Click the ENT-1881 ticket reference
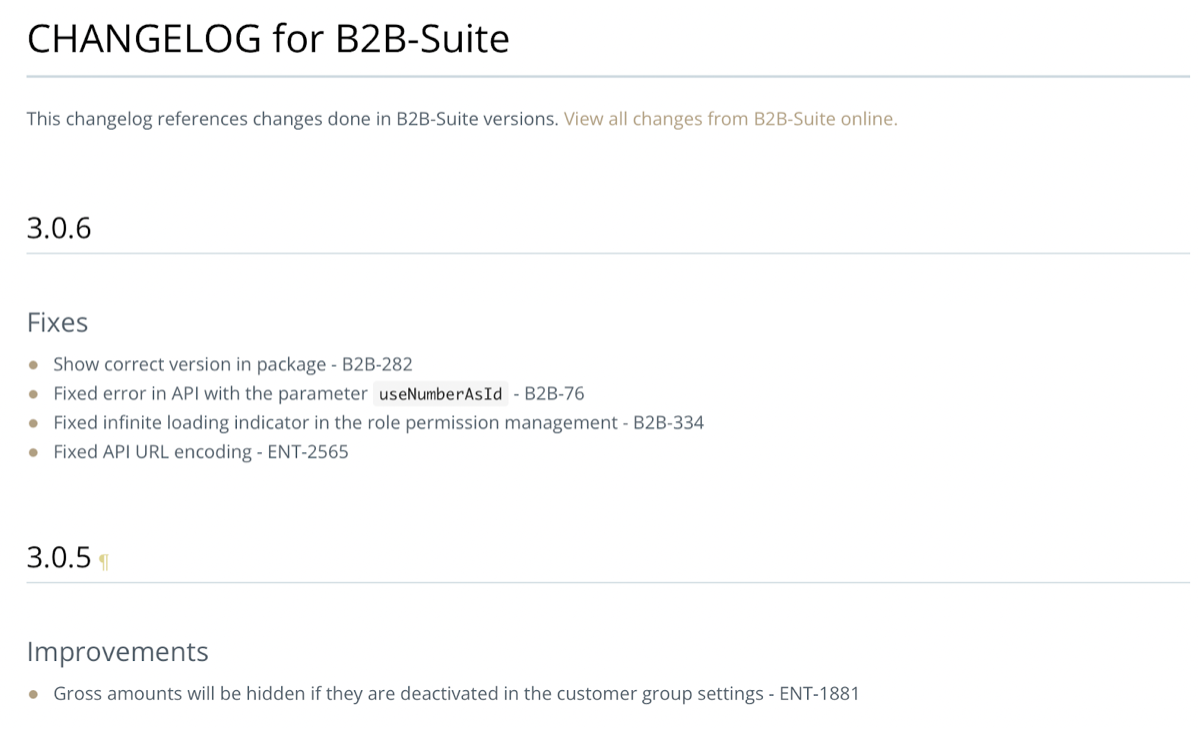This screenshot has width=1198, height=732. coord(819,694)
